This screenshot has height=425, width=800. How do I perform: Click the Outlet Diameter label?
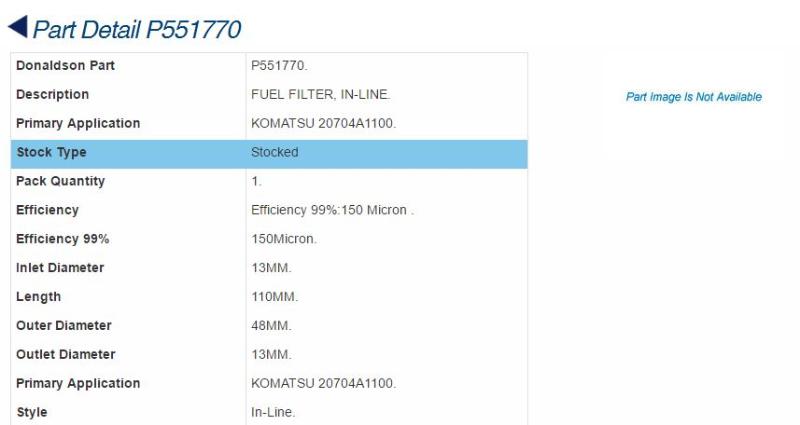65,355
